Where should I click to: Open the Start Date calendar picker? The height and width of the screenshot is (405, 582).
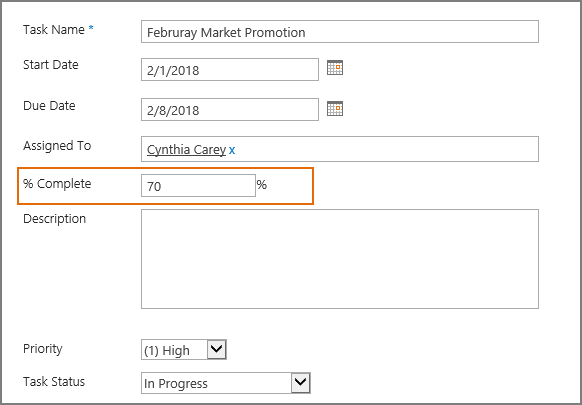pyautogui.click(x=335, y=68)
